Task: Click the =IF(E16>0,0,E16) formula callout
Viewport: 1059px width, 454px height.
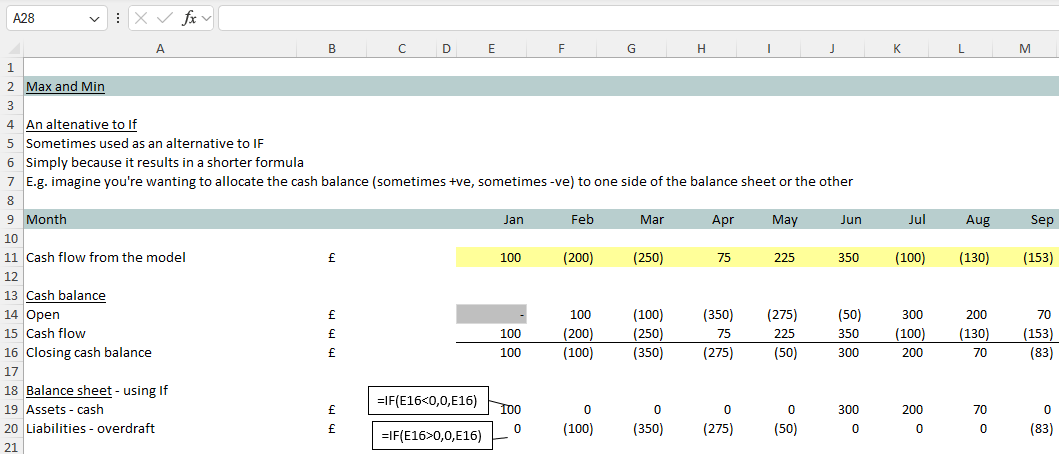Action: click(432, 435)
